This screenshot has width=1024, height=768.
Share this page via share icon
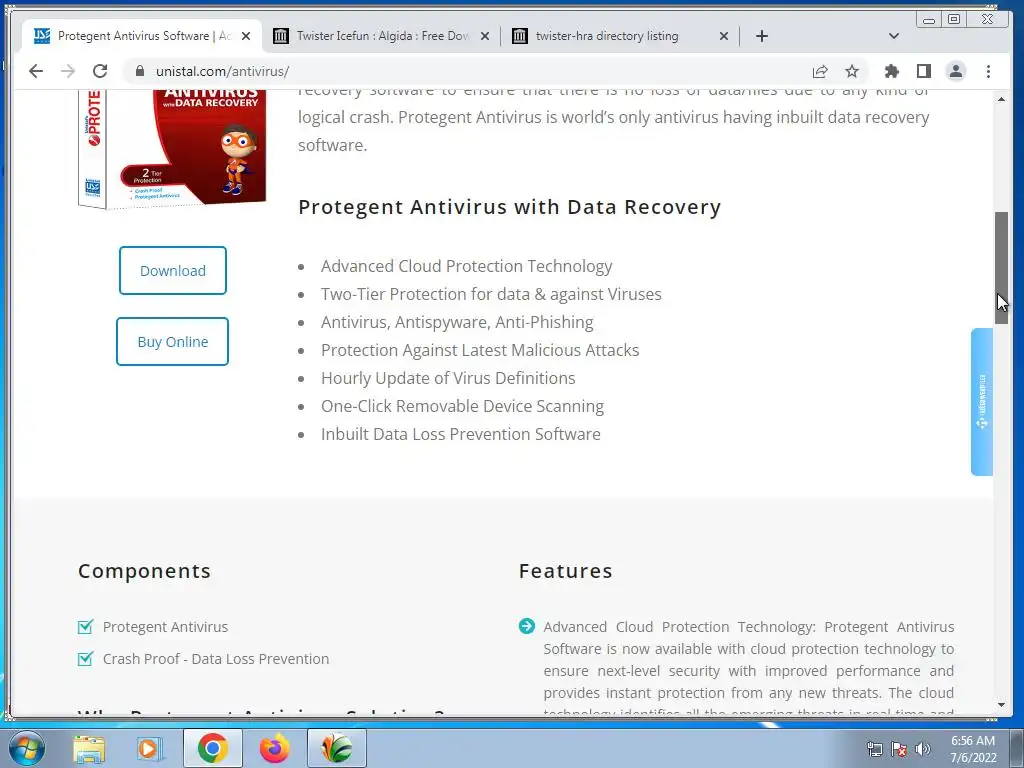[x=820, y=71]
